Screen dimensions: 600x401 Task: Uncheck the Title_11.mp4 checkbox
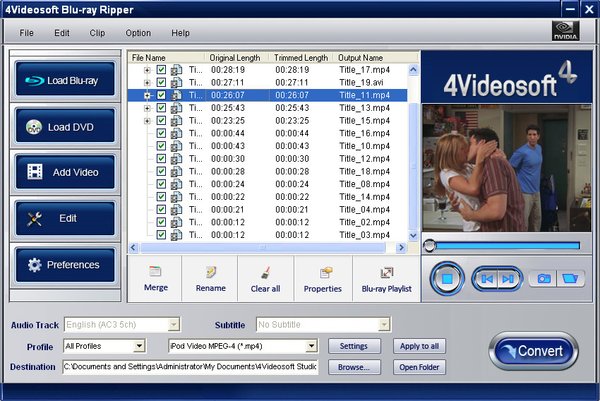161,95
